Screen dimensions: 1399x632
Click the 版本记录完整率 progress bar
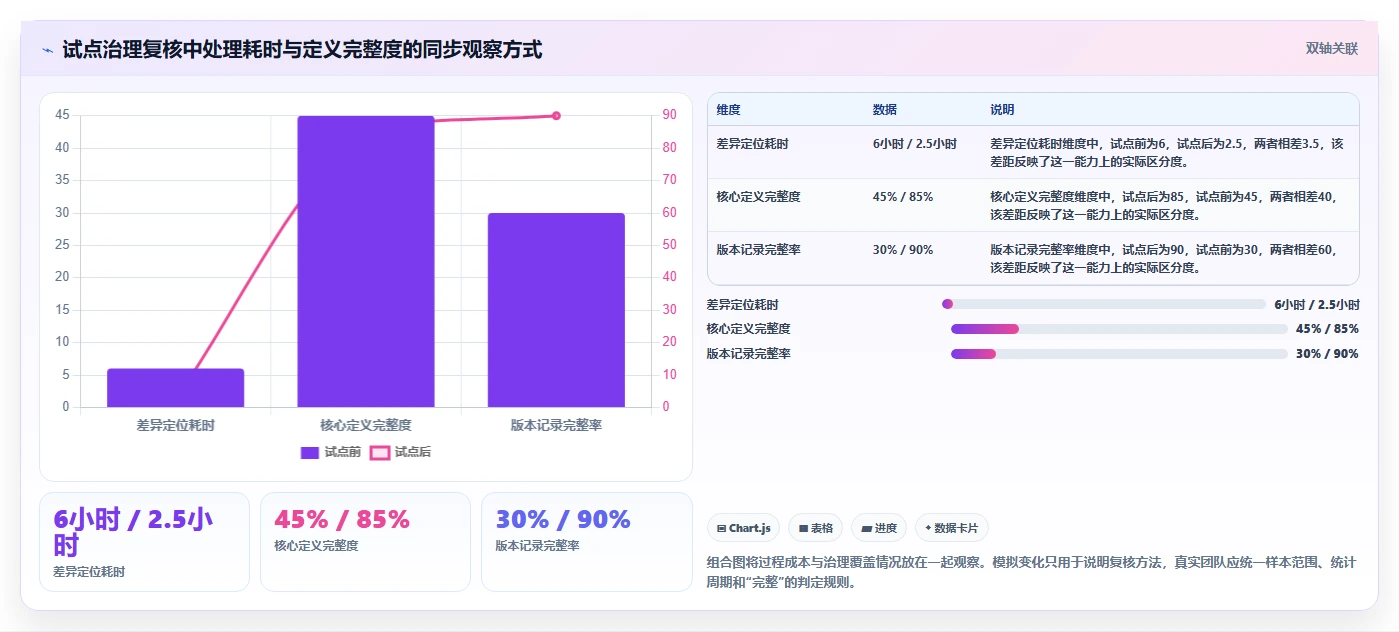point(1119,354)
